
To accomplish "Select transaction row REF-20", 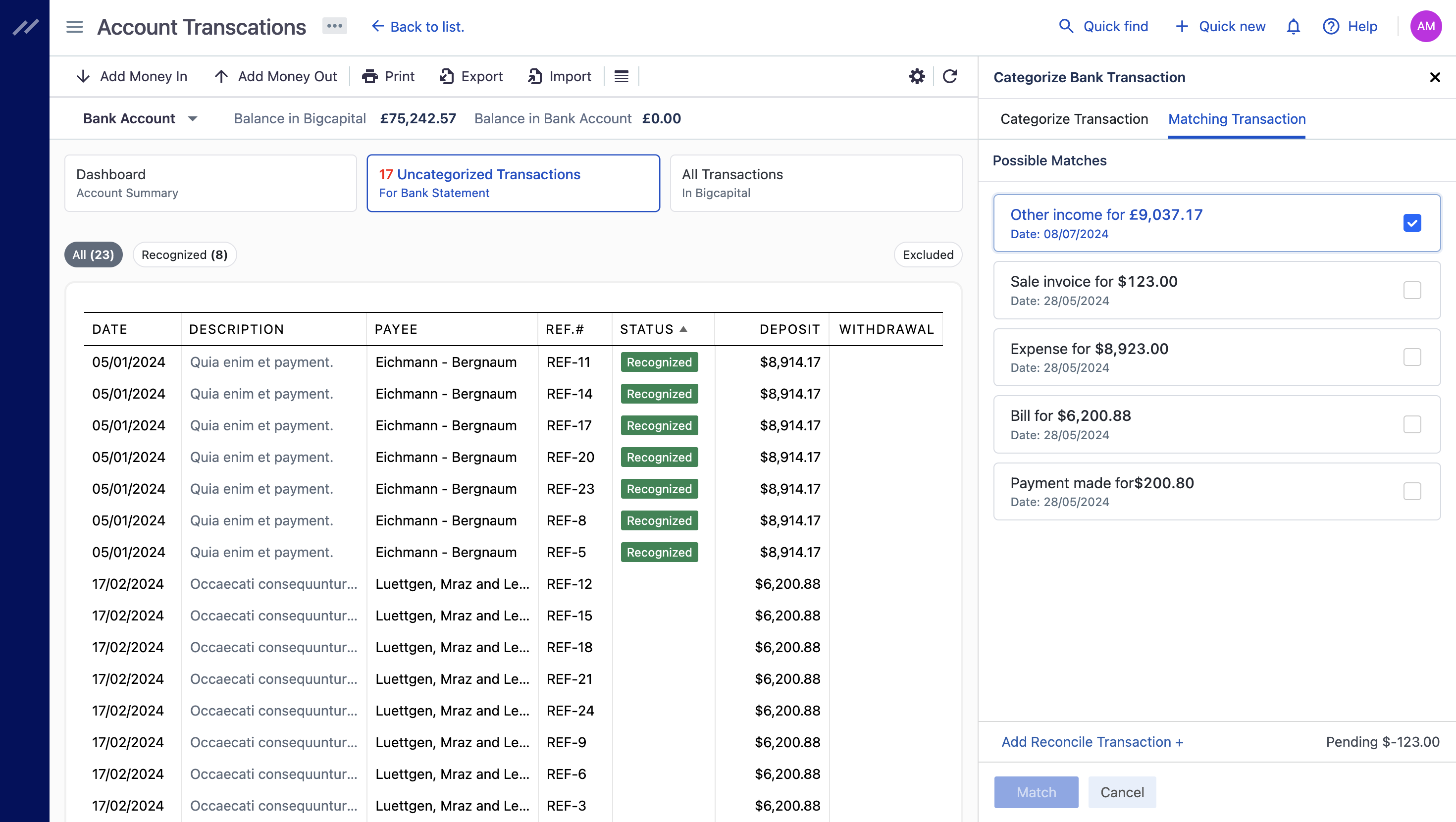I will [x=513, y=457].
